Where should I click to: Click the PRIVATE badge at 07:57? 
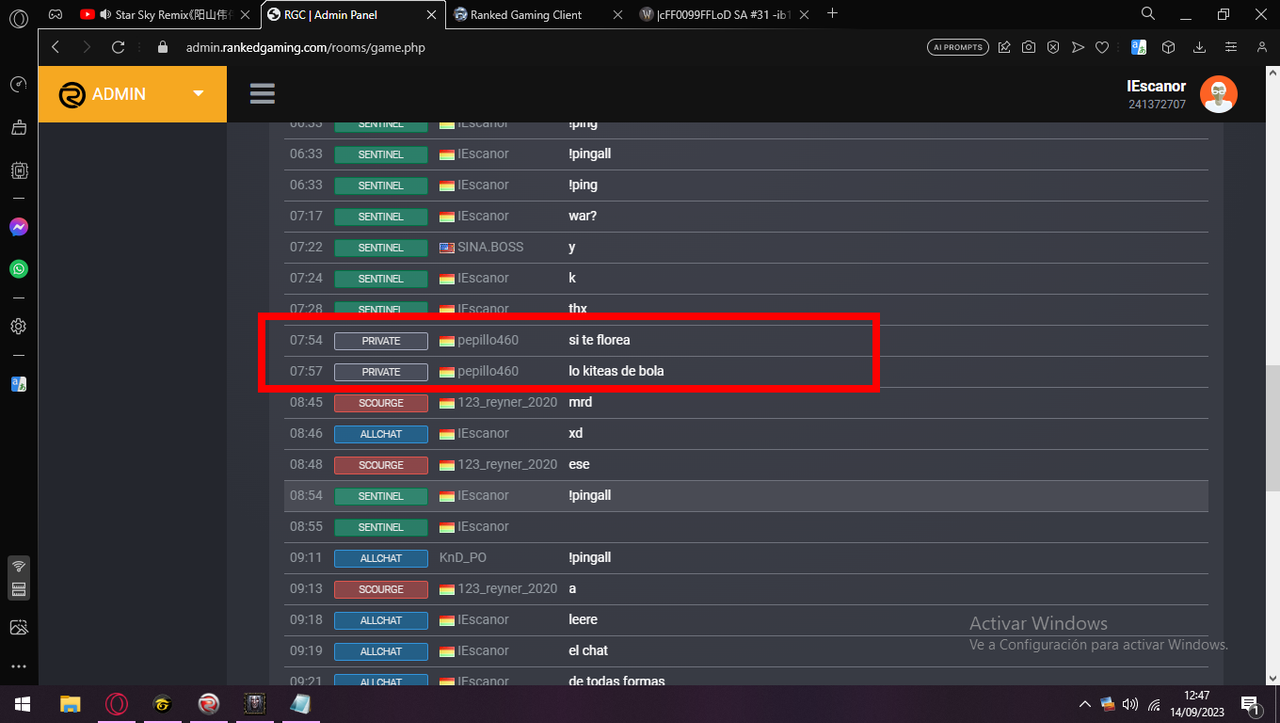tap(381, 372)
